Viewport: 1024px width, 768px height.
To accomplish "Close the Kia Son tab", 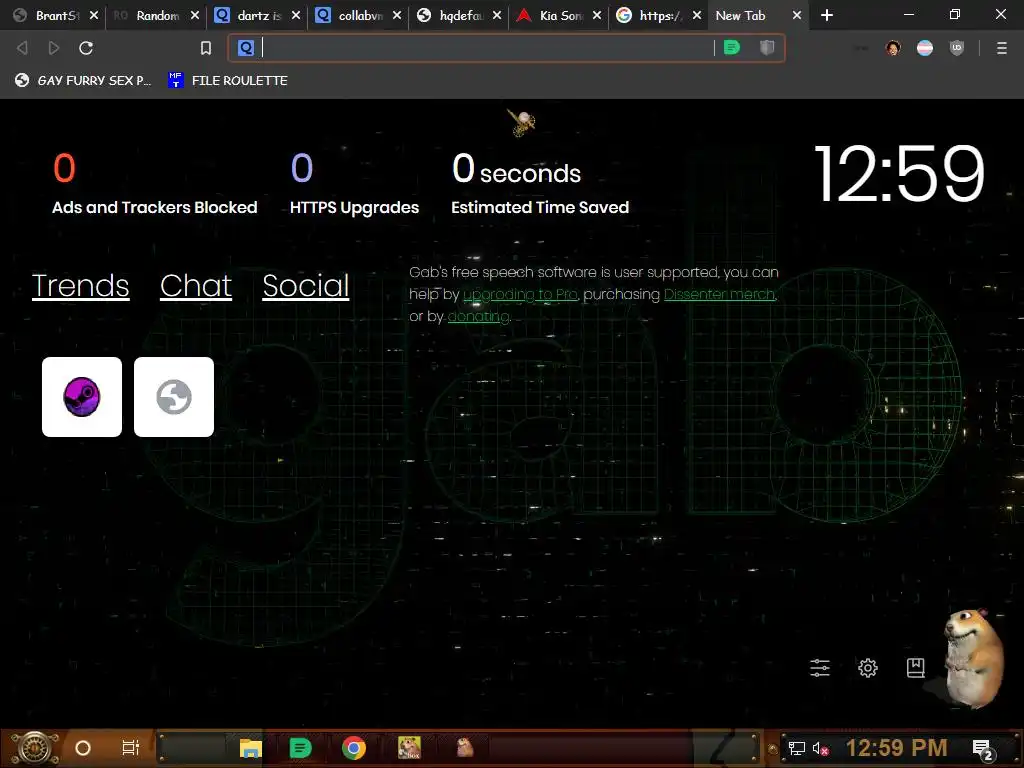I will [597, 15].
